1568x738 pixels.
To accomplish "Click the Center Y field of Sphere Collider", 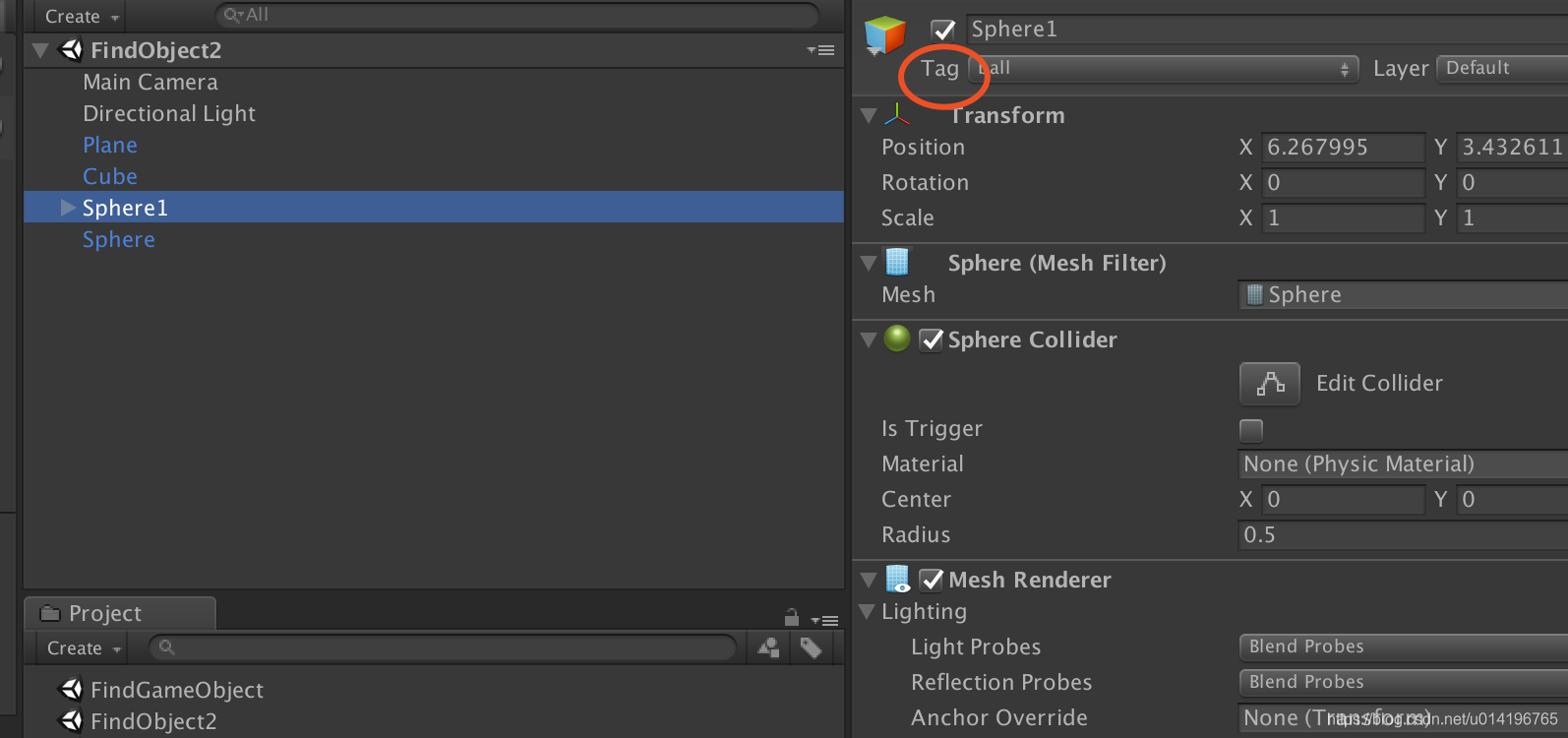I will coord(1512,499).
